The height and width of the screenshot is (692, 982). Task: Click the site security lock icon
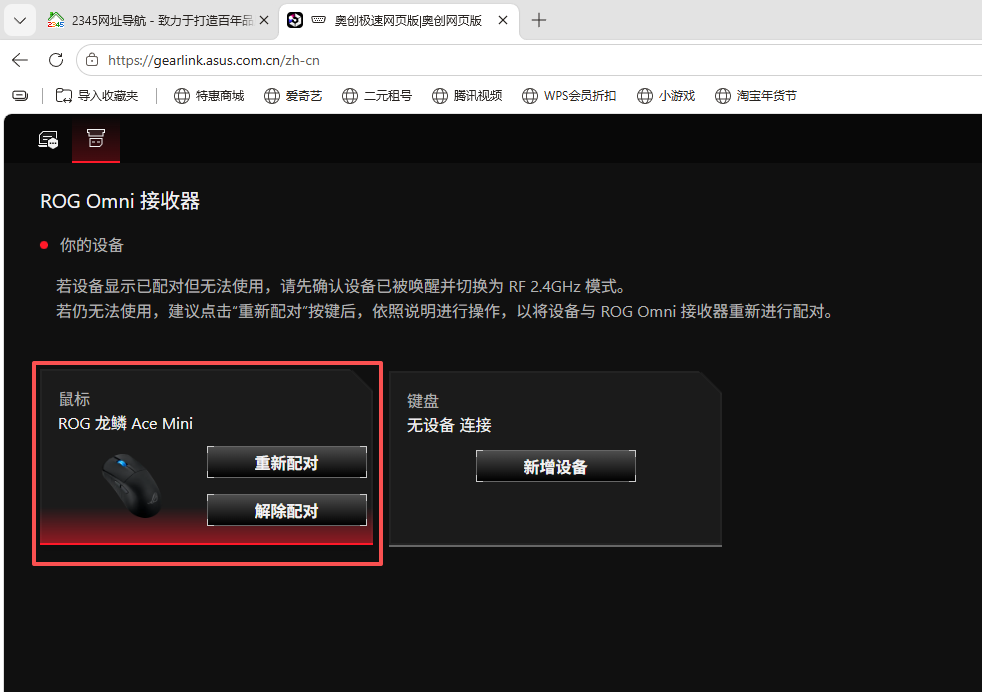(92, 60)
